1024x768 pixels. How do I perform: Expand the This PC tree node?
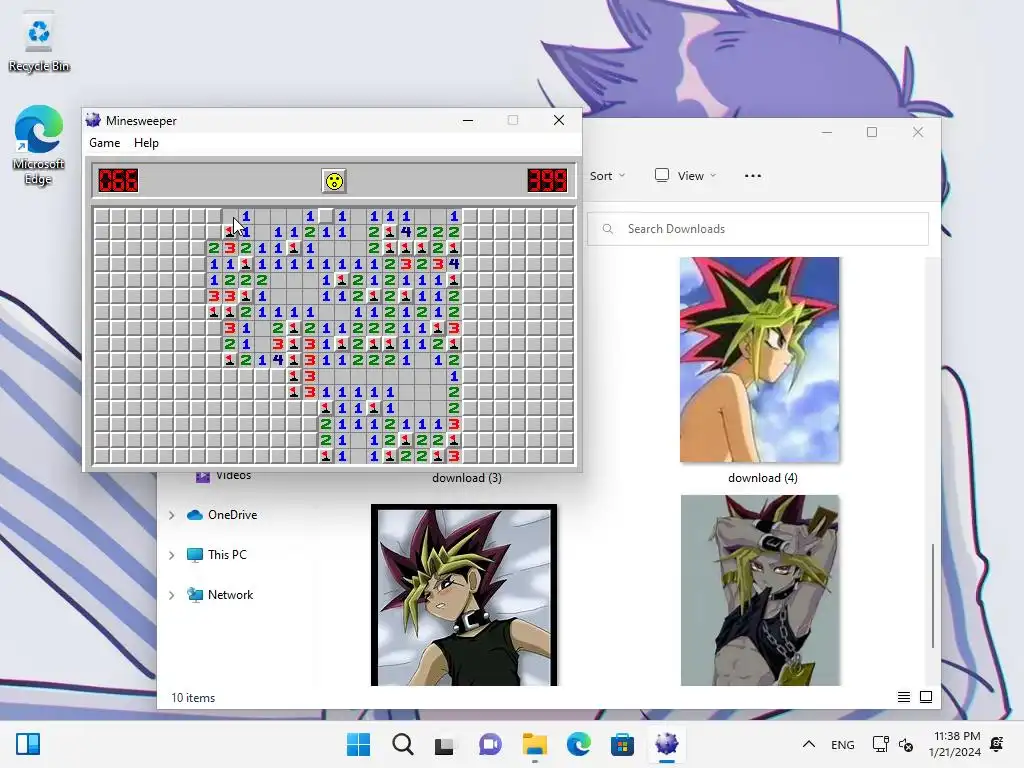coord(171,555)
